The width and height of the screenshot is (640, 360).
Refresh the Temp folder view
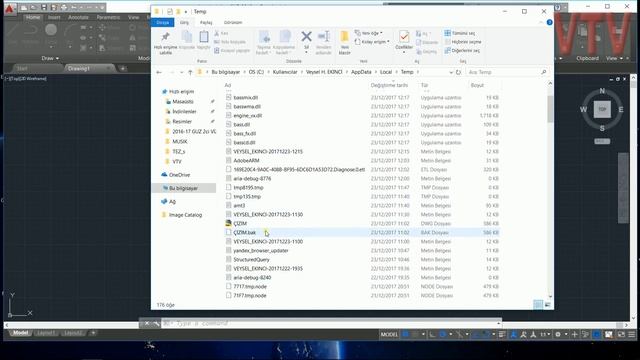[458, 72]
